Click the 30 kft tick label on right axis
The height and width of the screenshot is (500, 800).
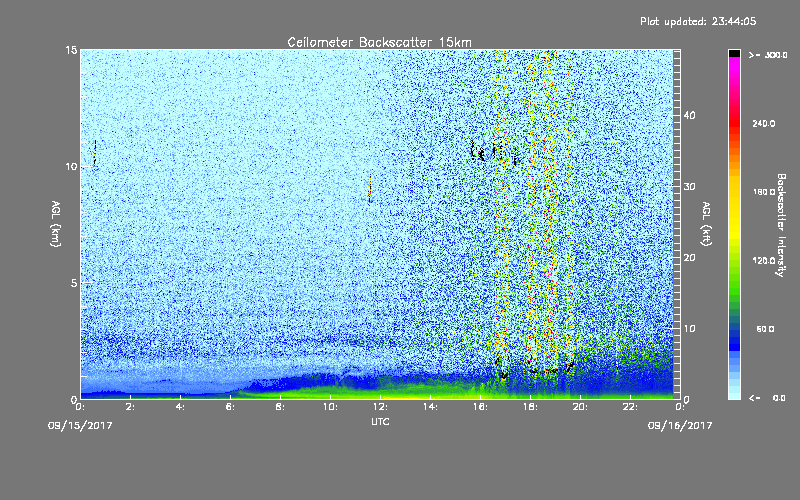689,187
